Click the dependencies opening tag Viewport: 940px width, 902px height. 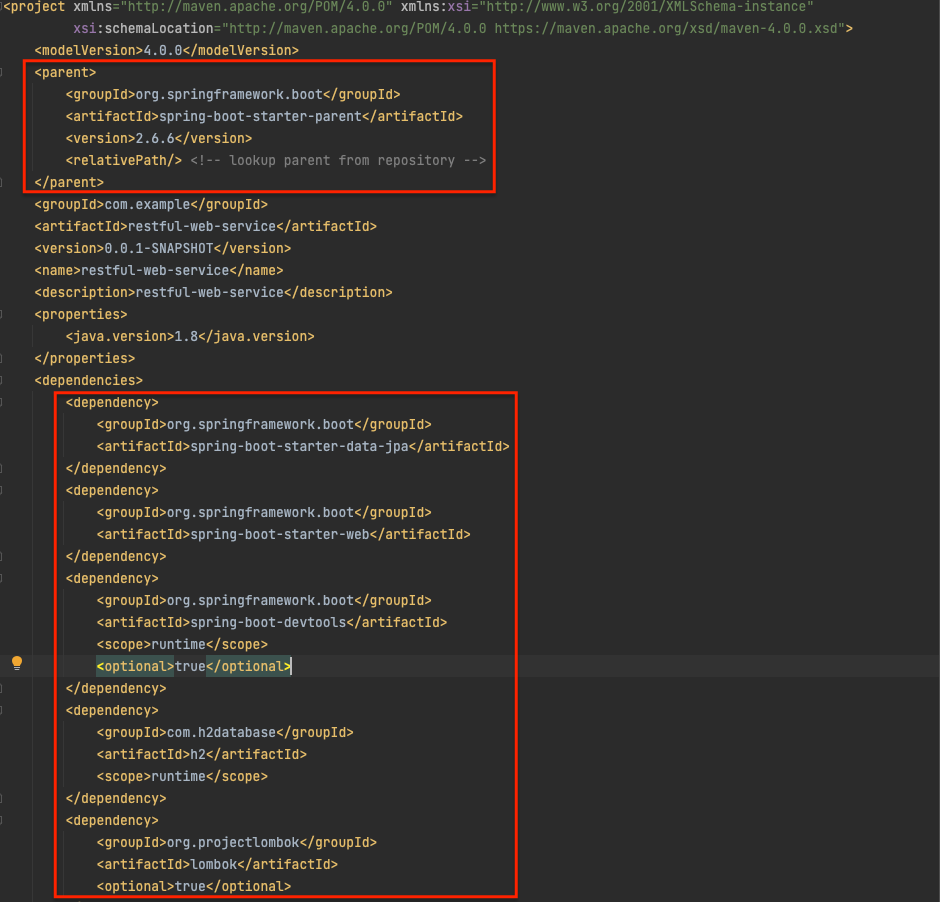click(x=87, y=380)
